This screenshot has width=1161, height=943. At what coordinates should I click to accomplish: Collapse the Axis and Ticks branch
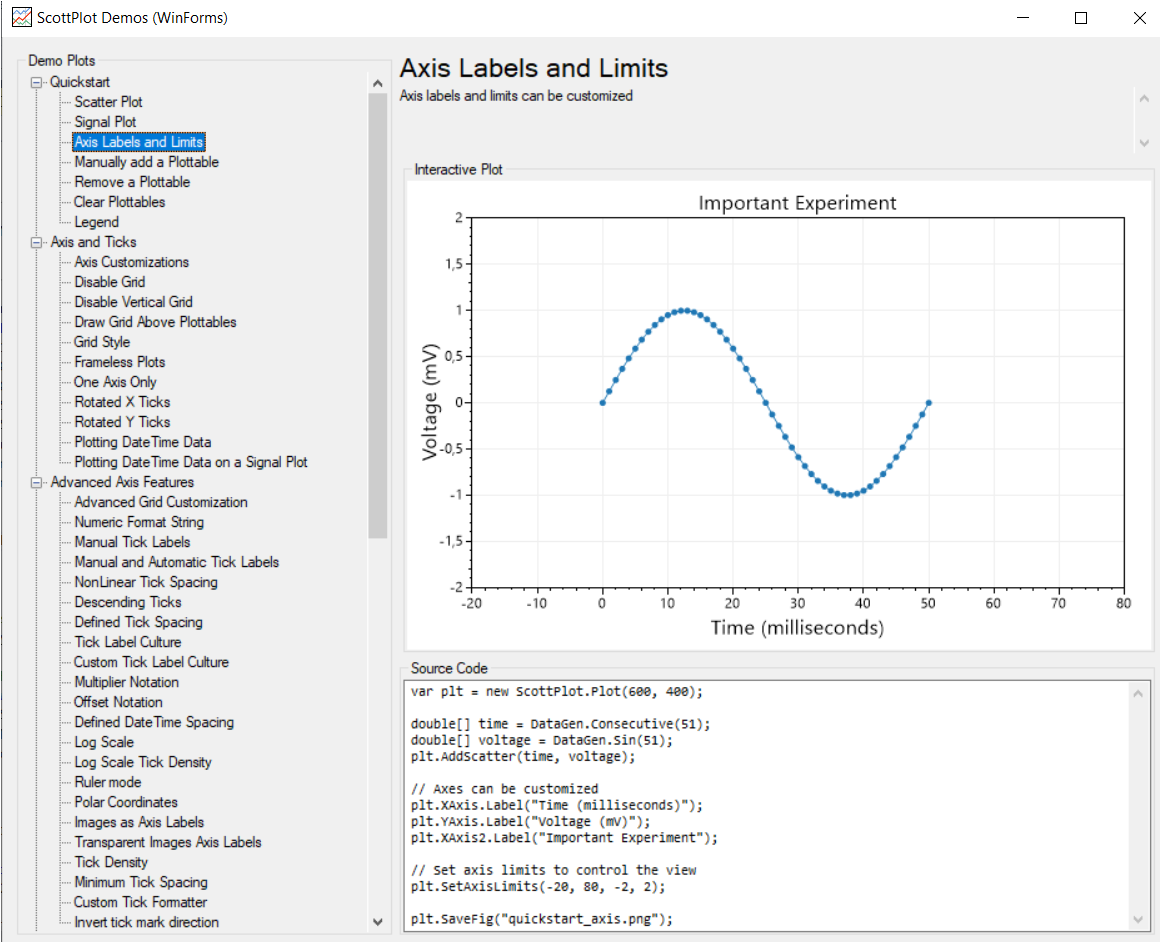pyautogui.click(x=35, y=242)
